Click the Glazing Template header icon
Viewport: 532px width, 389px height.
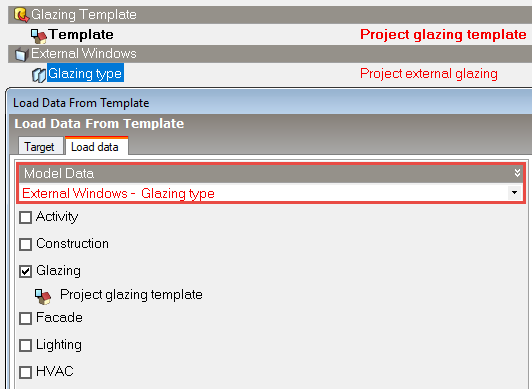(21, 15)
